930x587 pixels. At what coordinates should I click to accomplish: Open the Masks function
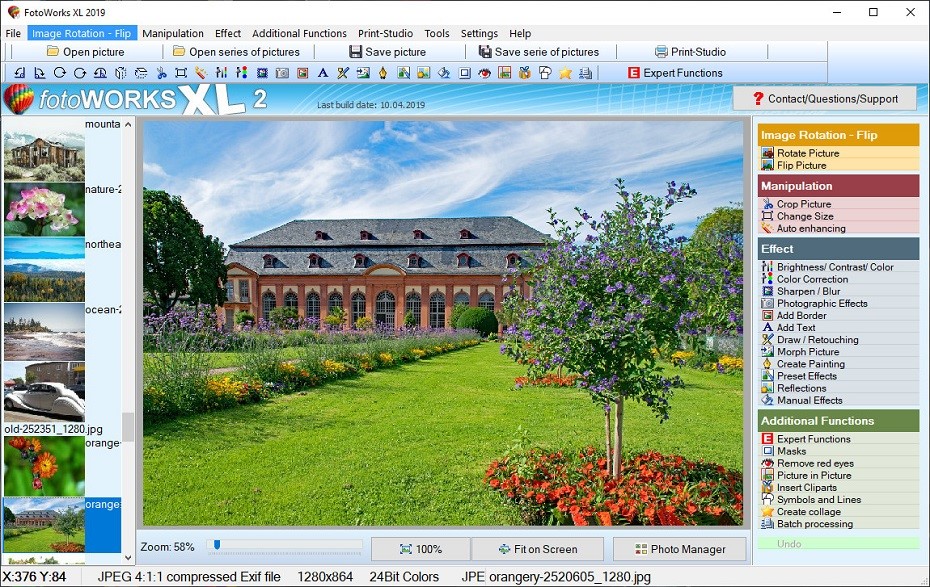[791, 451]
